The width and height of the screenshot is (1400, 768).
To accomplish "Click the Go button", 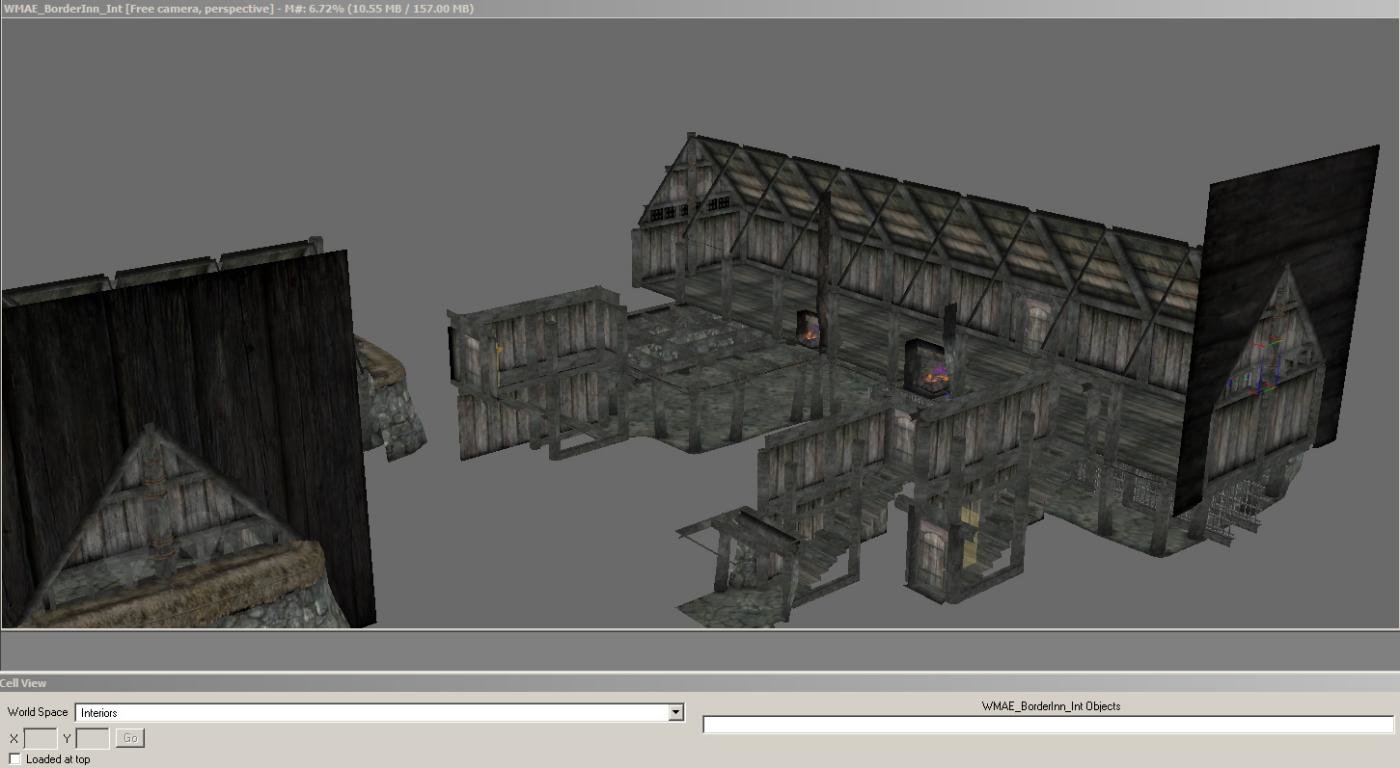I will point(130,738).
